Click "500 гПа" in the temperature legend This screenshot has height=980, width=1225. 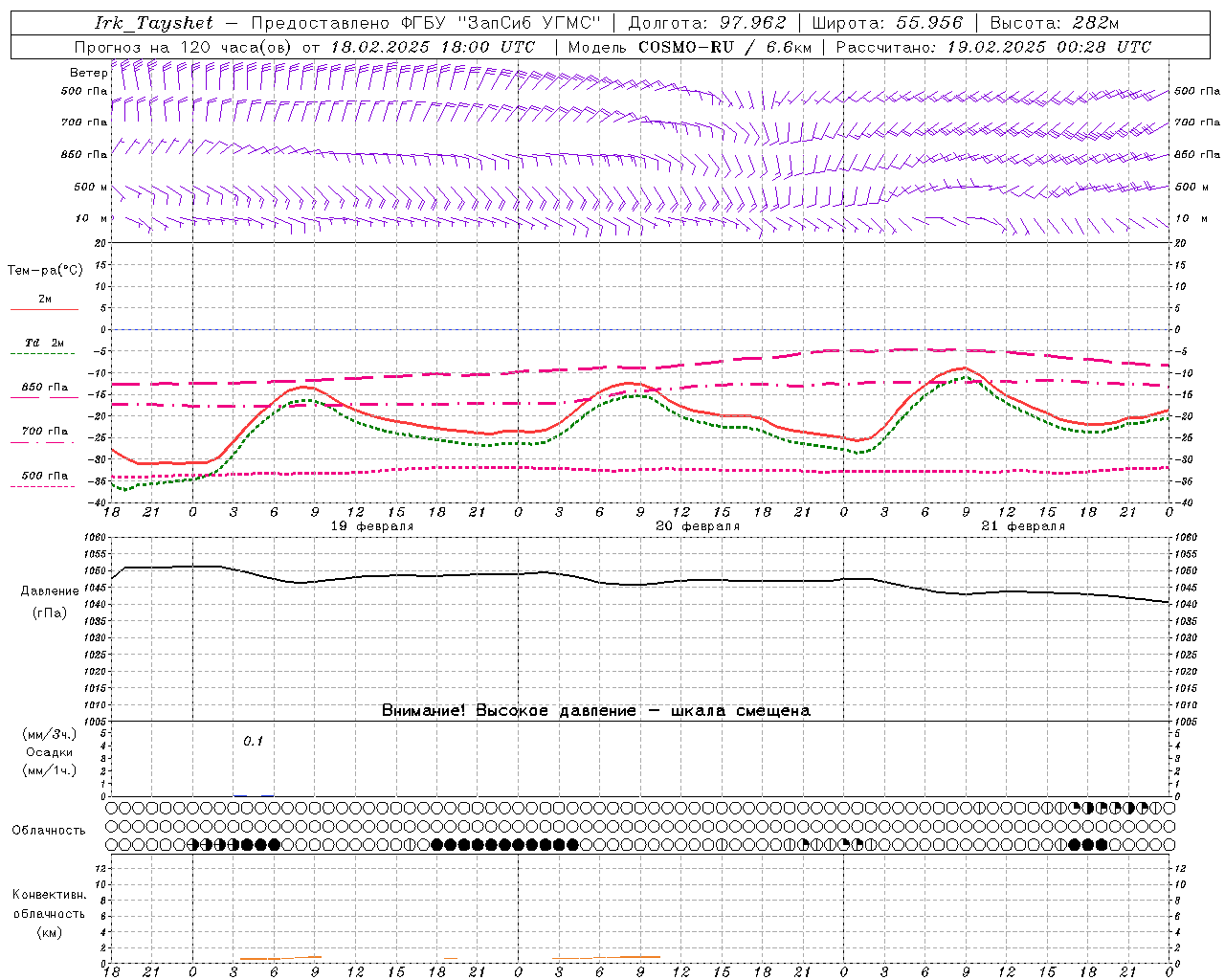point(44,476)
